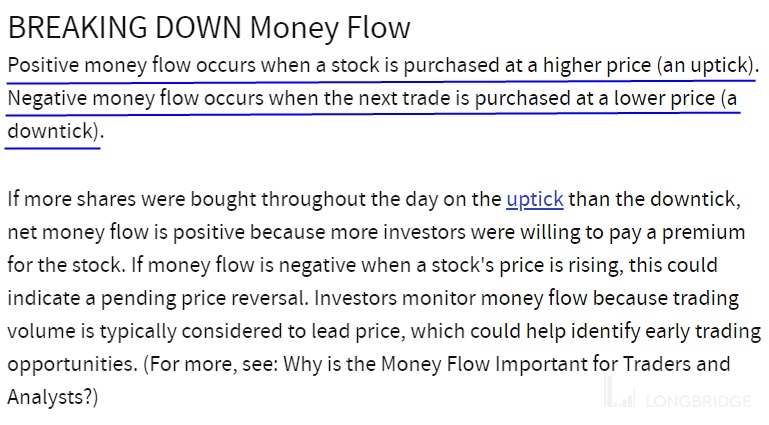Click the underlined "downtick)." on the third line
Image resolution: width=769 pixels, height=425 pixels.
coord(54,131)
